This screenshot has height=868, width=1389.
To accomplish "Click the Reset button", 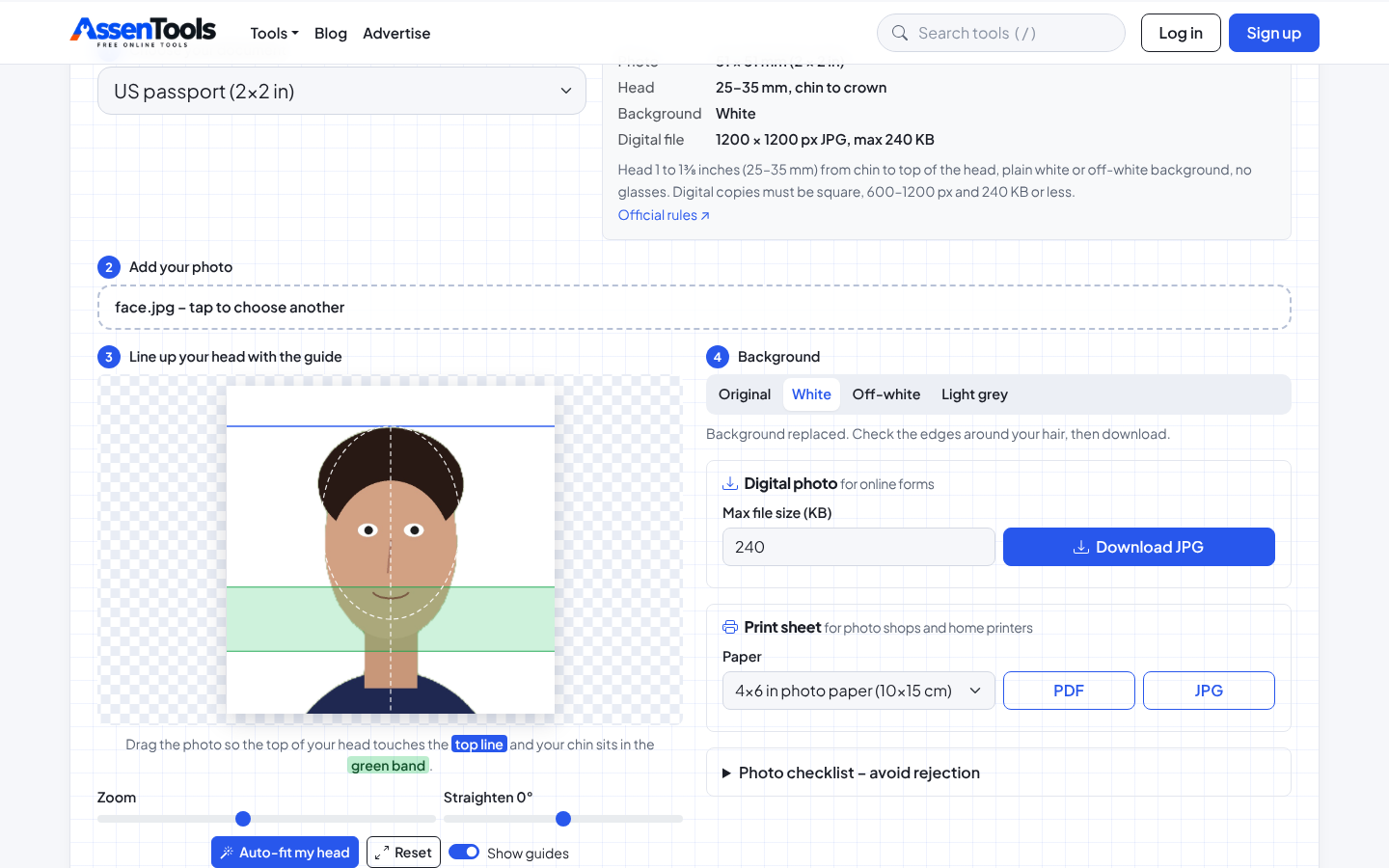I will [403, 853].
